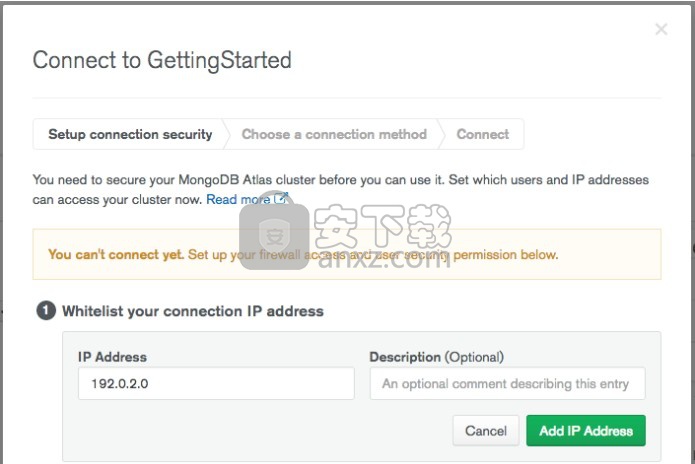Click the yellow You can't connect yet banner
This screenshot has height=464, width=695.
347,254
